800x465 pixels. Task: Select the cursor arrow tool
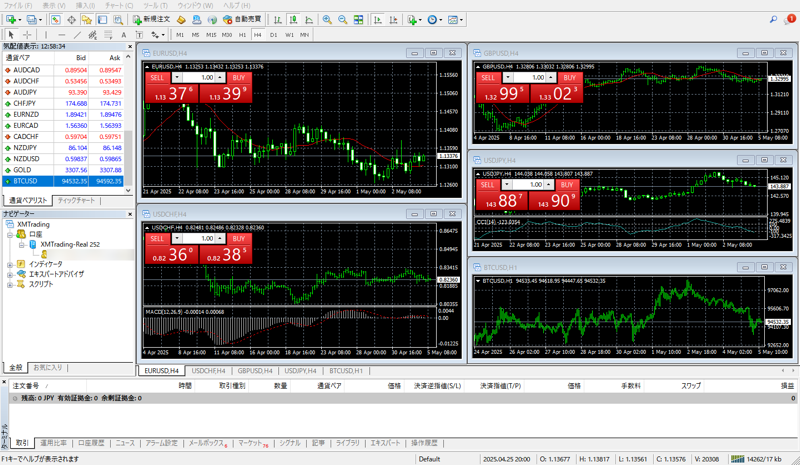tap(11, 35)
